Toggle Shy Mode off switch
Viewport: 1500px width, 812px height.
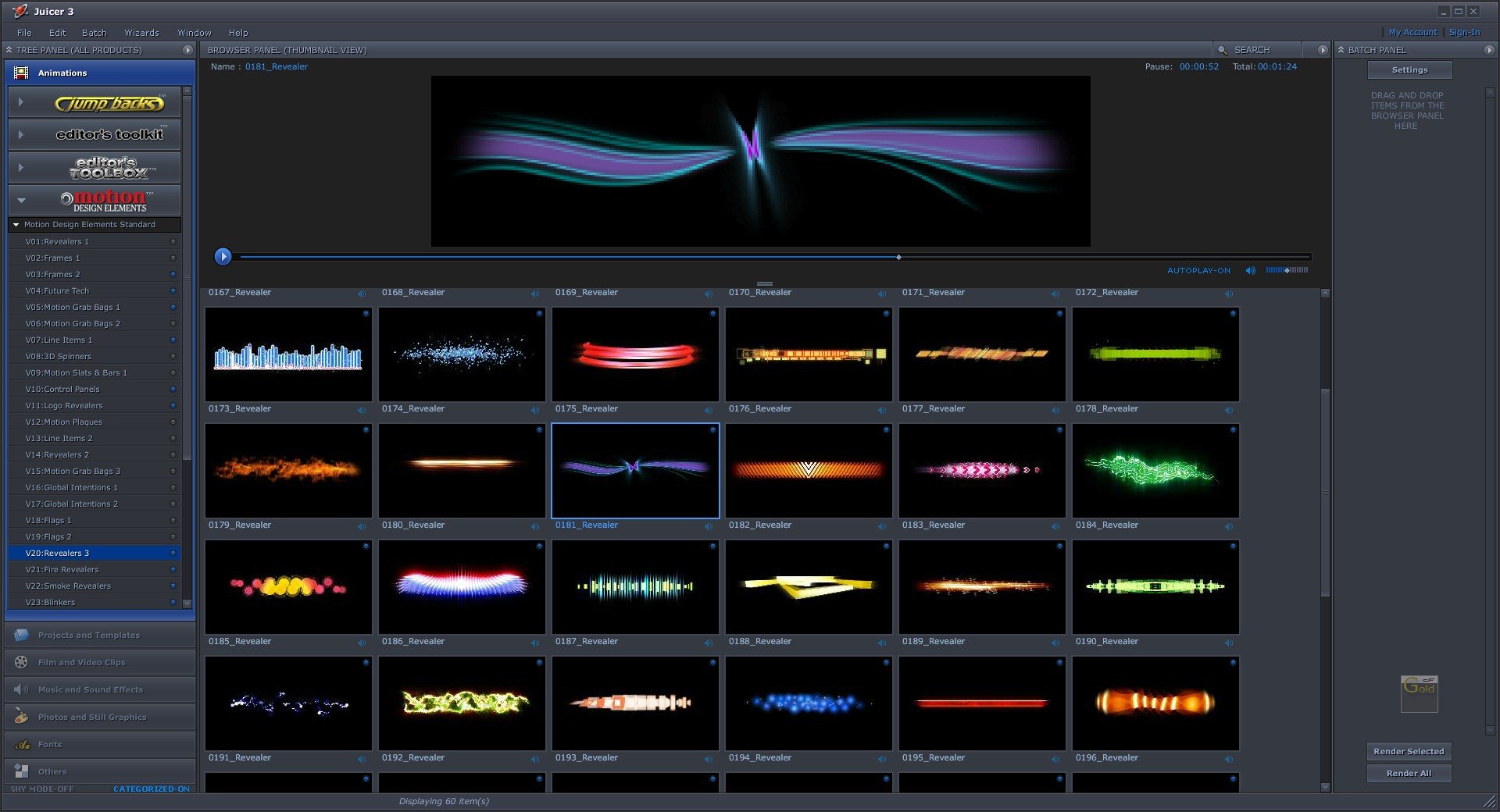click(x=42, y=789)
